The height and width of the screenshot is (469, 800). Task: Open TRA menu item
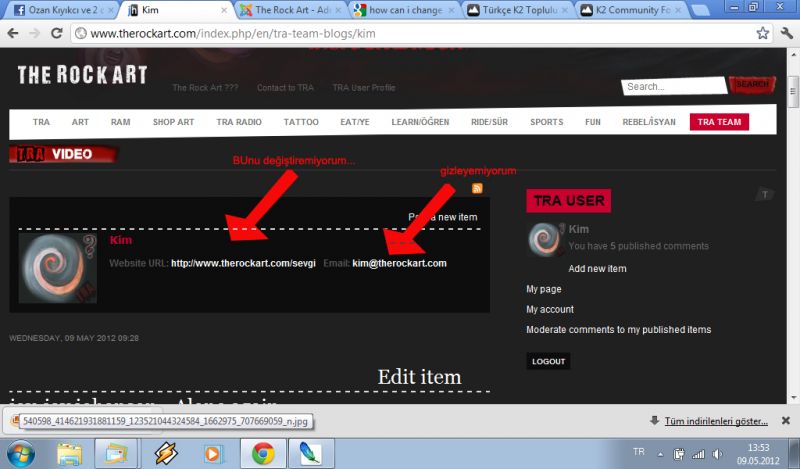[41, 122]
